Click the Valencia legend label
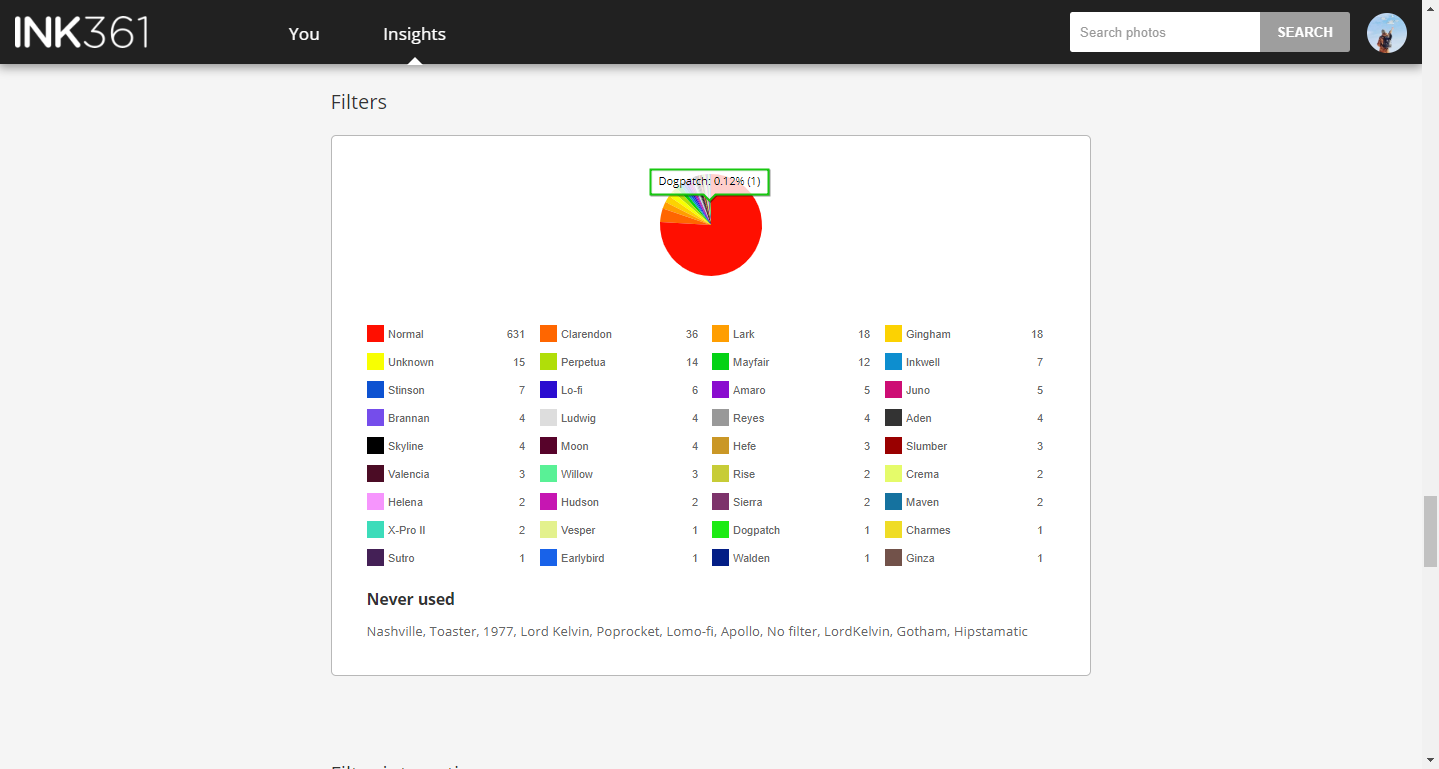The height and width of the screenshot is (769, 1439). 408,474
